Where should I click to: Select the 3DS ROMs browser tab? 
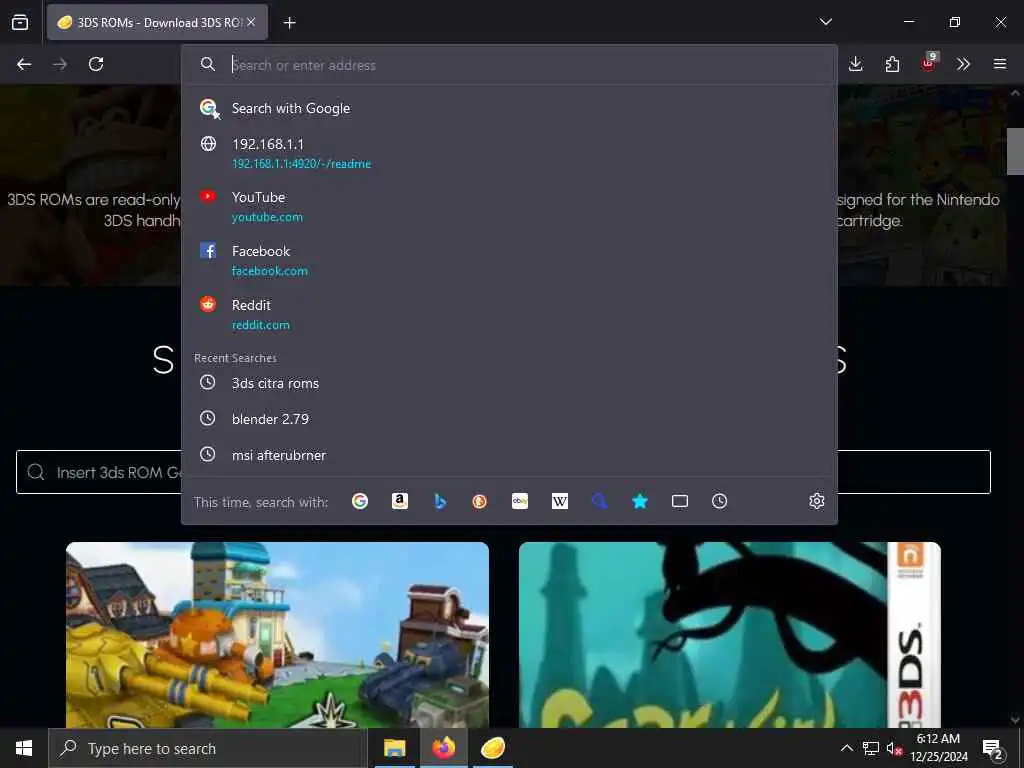(x=157, y=22)
